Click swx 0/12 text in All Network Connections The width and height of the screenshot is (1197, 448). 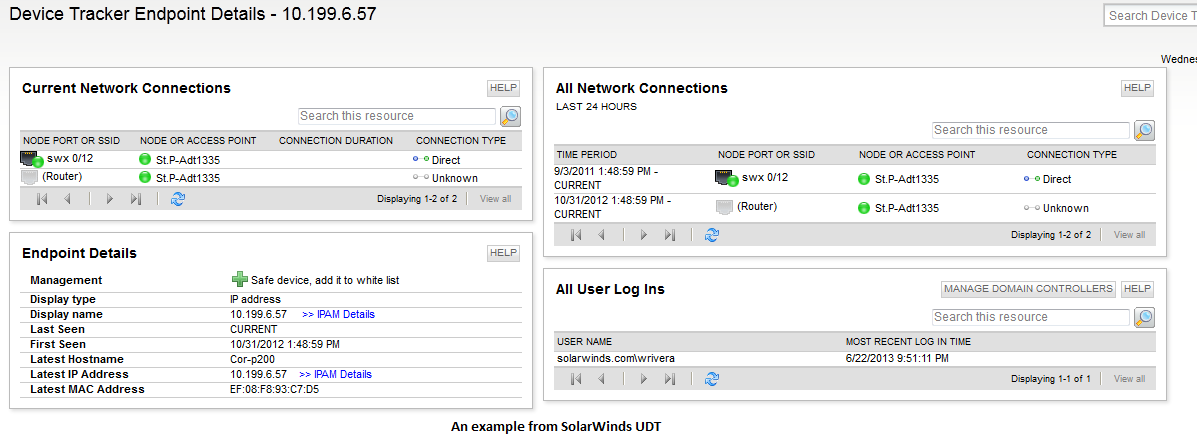pyautogui.click(x=765, y=178)
